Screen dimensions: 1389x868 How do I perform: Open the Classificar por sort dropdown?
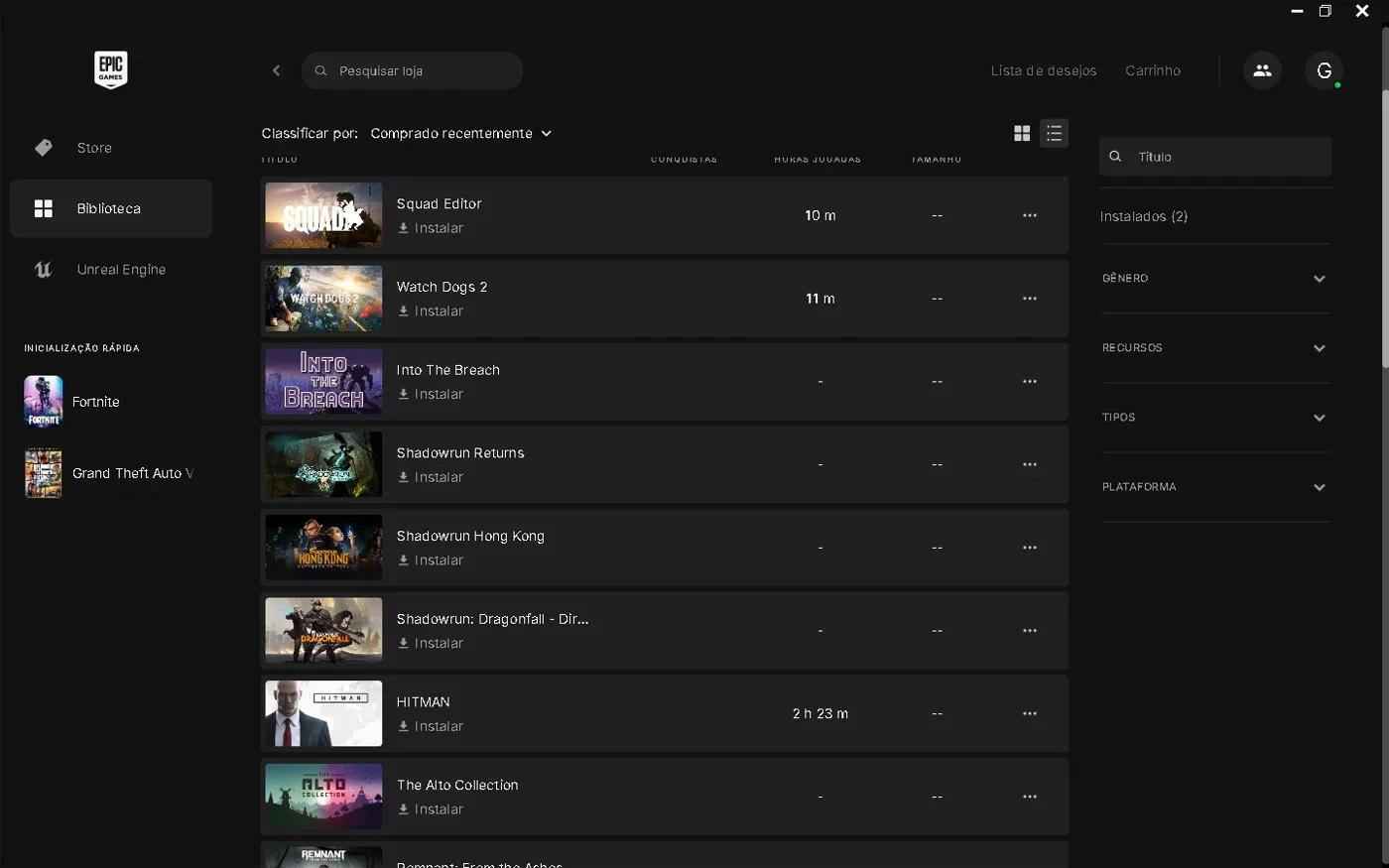click(x=461, y=133)
